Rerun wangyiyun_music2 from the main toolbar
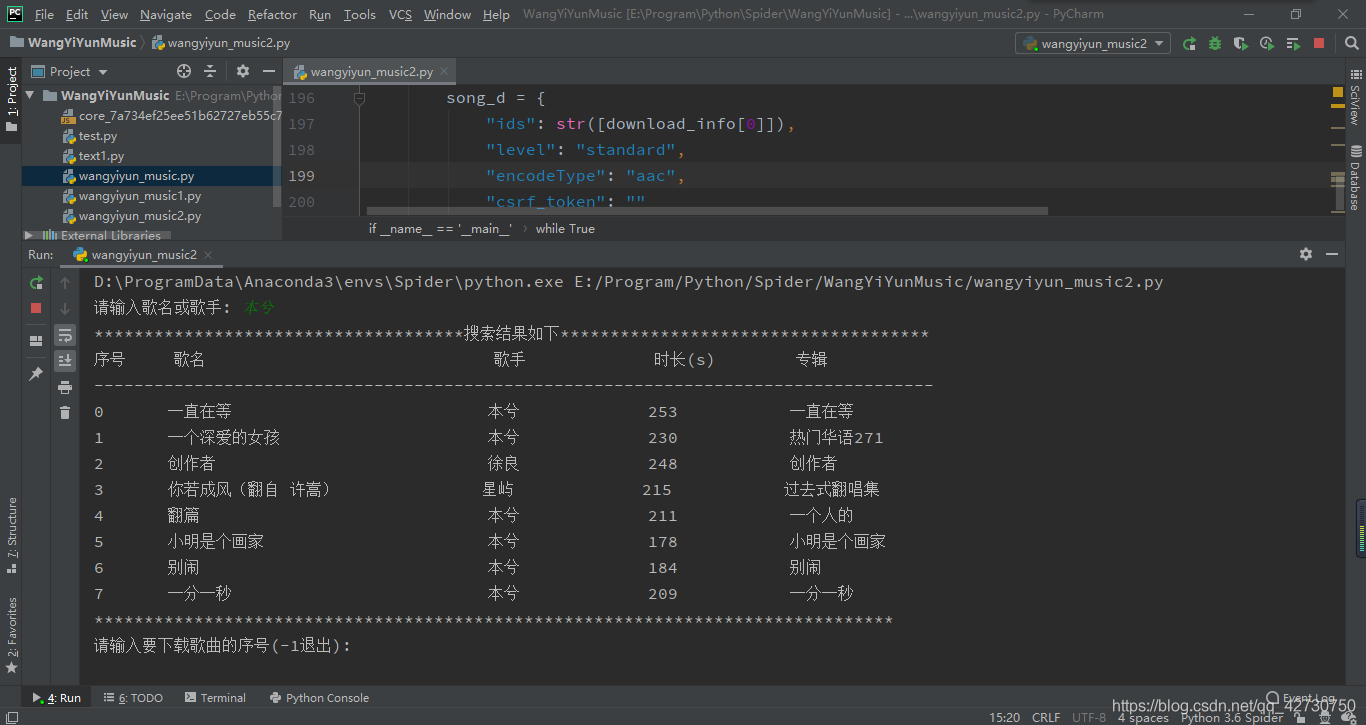This screenshot has height=725, width=1366. [x=1189, y=43]
